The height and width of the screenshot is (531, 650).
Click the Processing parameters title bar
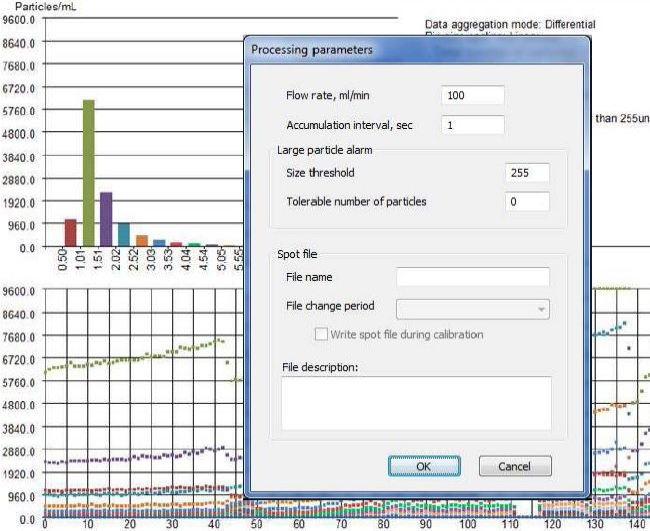417,50
